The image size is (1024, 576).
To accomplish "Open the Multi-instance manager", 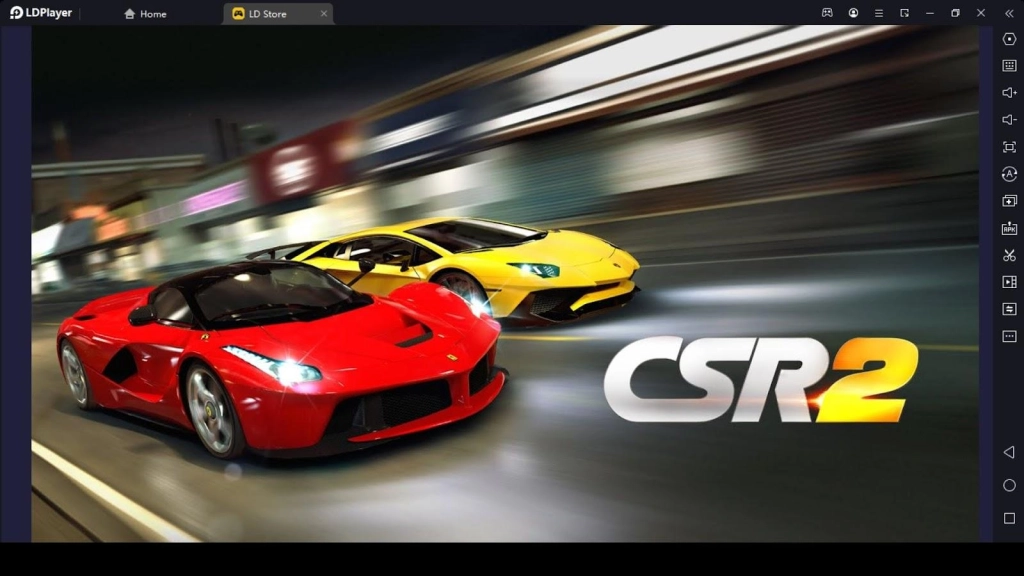I will pyautogui.click(x=1007, y=201).
